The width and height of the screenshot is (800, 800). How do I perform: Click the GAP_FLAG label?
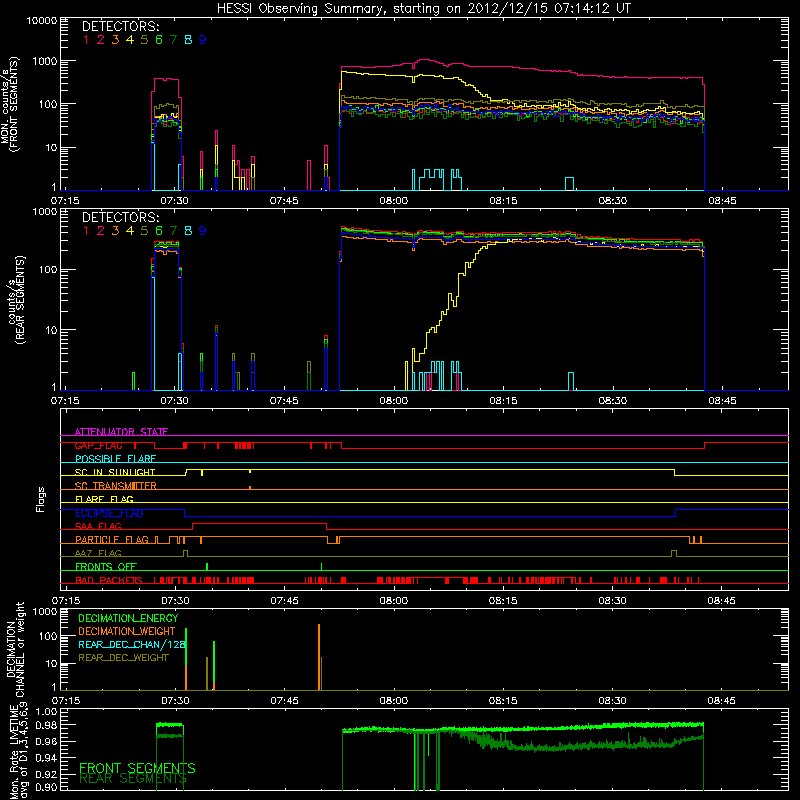tap(98, 445)
